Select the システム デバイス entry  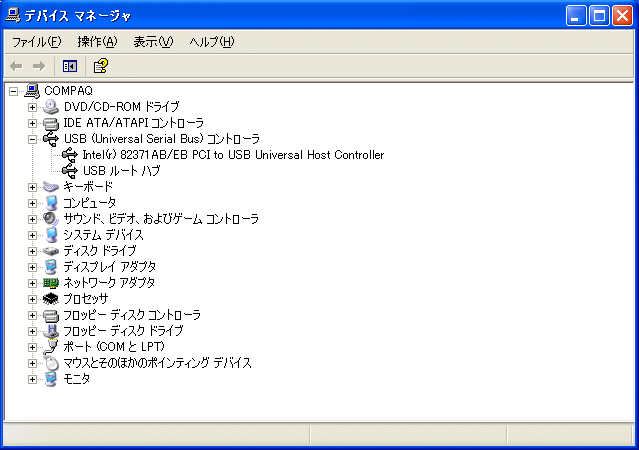(103, 235)
